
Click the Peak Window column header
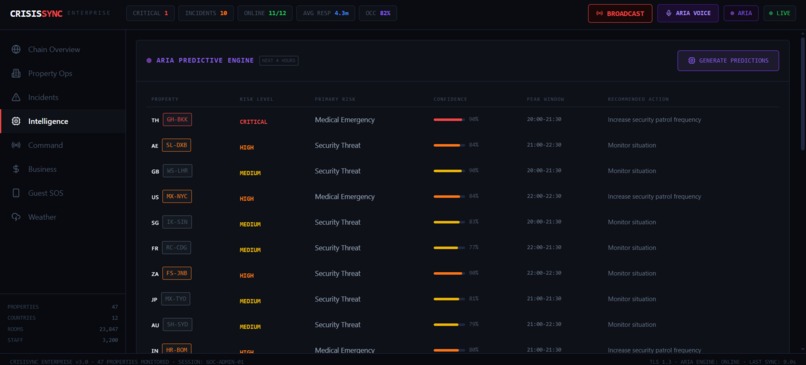click(x=545, y=99)
